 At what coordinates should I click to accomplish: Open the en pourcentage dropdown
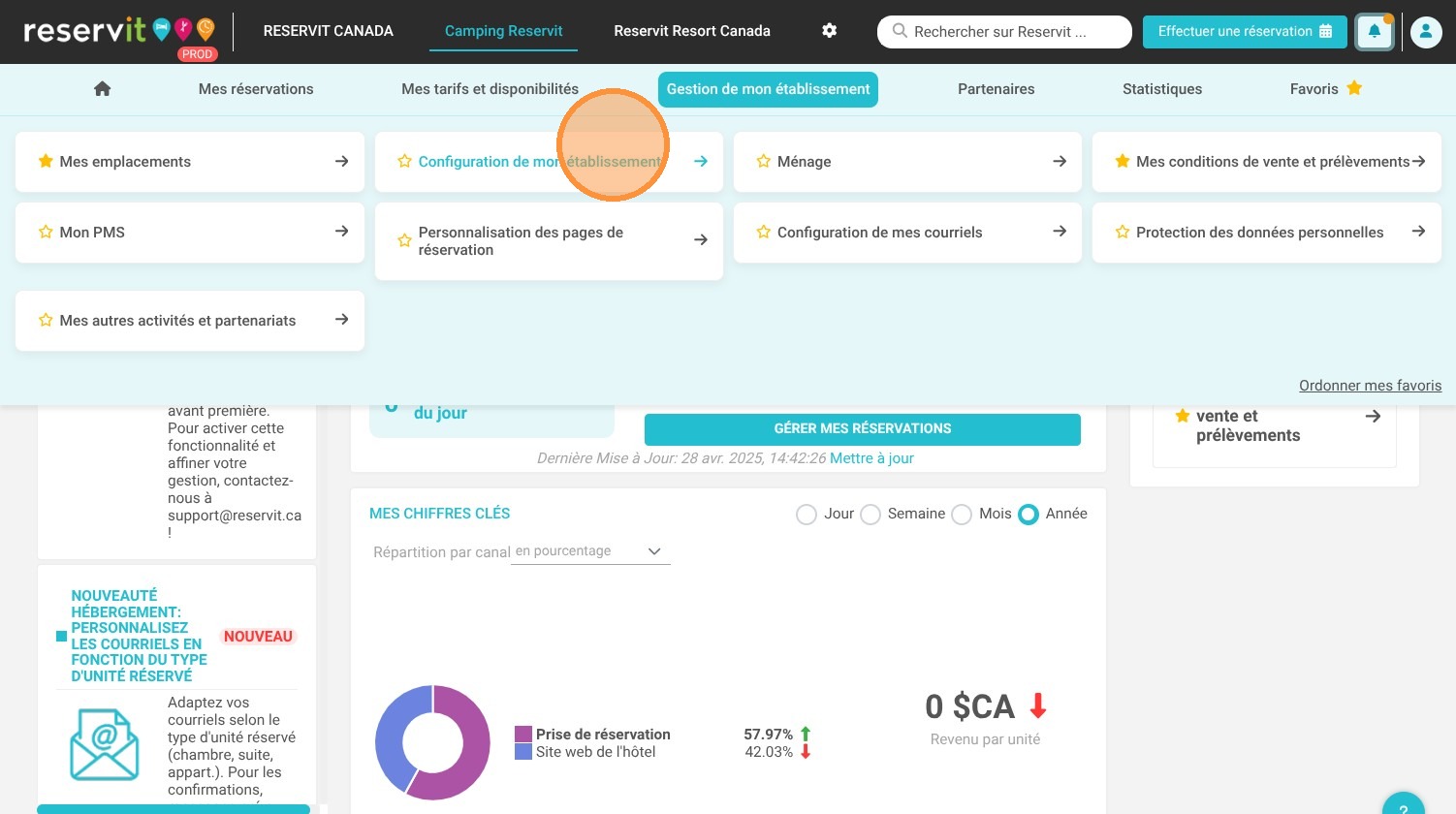click(x=590, y=551)
